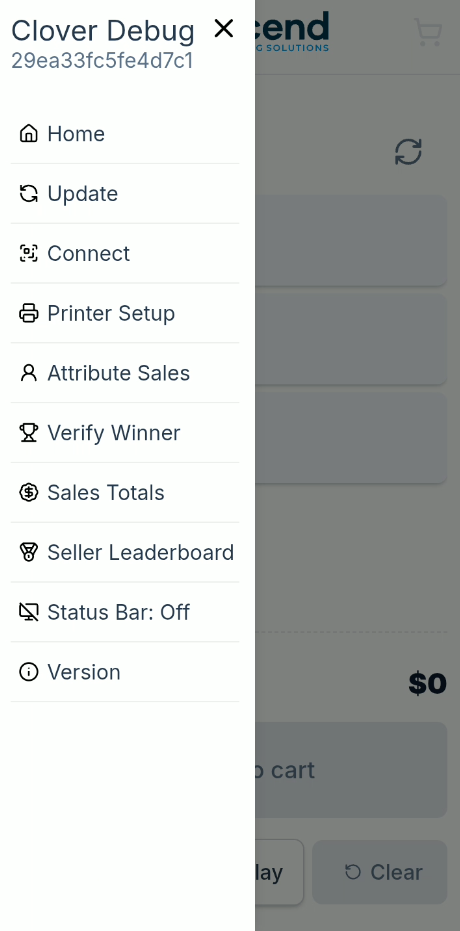Screen dimensions: 460x931
Task: Click the scan icon beside Connect
Action: (x=28, y=254)
